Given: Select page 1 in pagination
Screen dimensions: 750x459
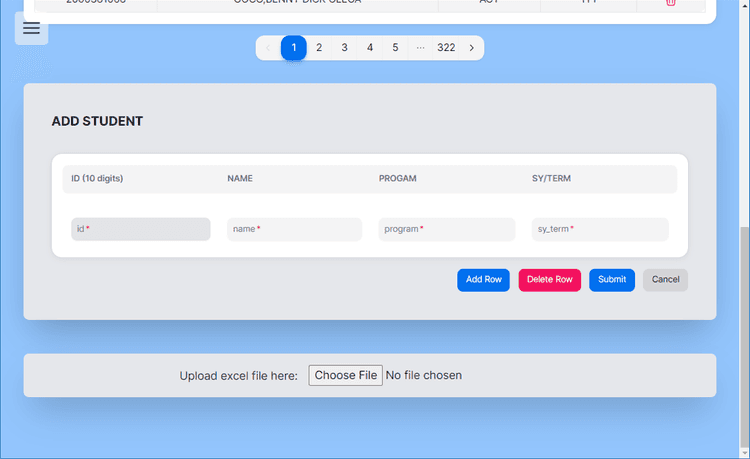Looking at the screenshot, I should (294, 48).
